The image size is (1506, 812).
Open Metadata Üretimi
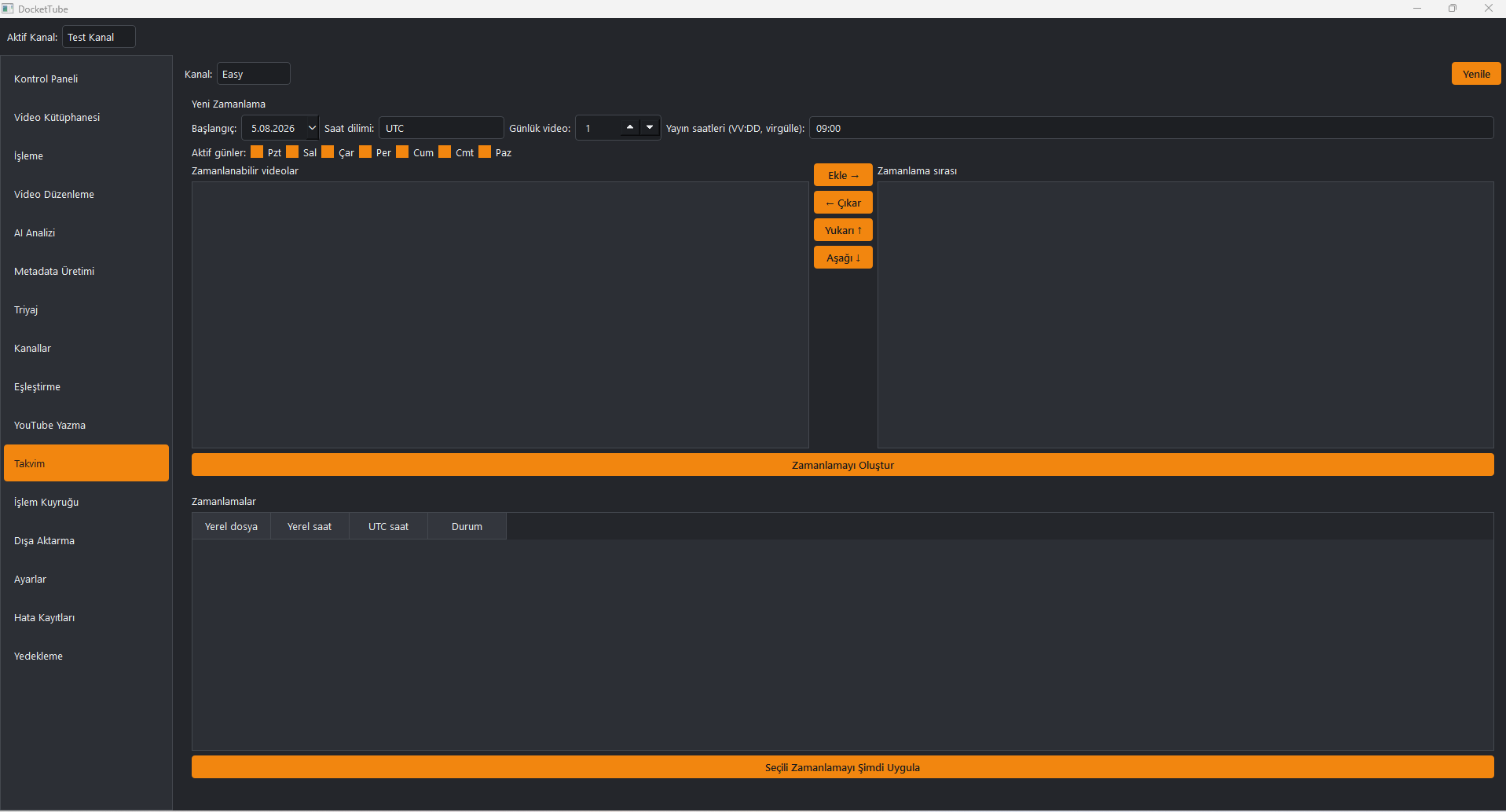click(86, 271)
